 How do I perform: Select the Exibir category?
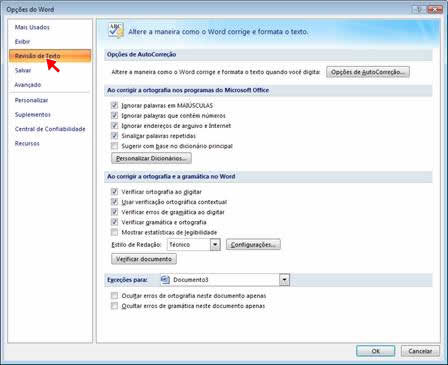[x=22, y=42]
